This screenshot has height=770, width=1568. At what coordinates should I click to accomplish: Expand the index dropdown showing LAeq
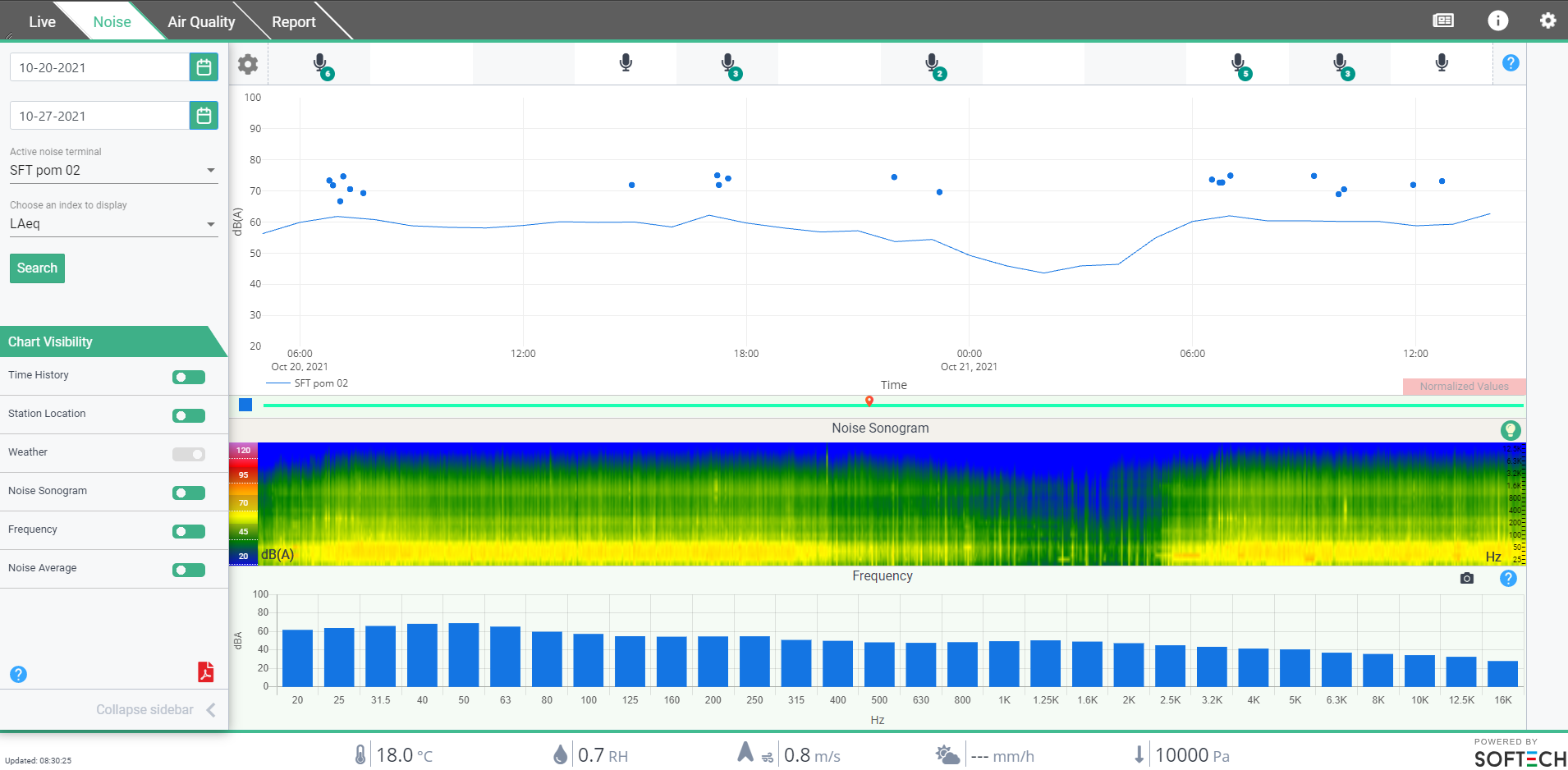tap(113, 223)
